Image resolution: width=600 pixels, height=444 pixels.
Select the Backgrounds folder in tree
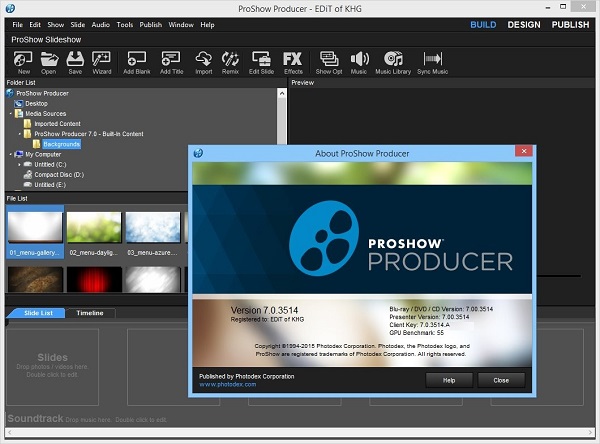pos(61,144)
